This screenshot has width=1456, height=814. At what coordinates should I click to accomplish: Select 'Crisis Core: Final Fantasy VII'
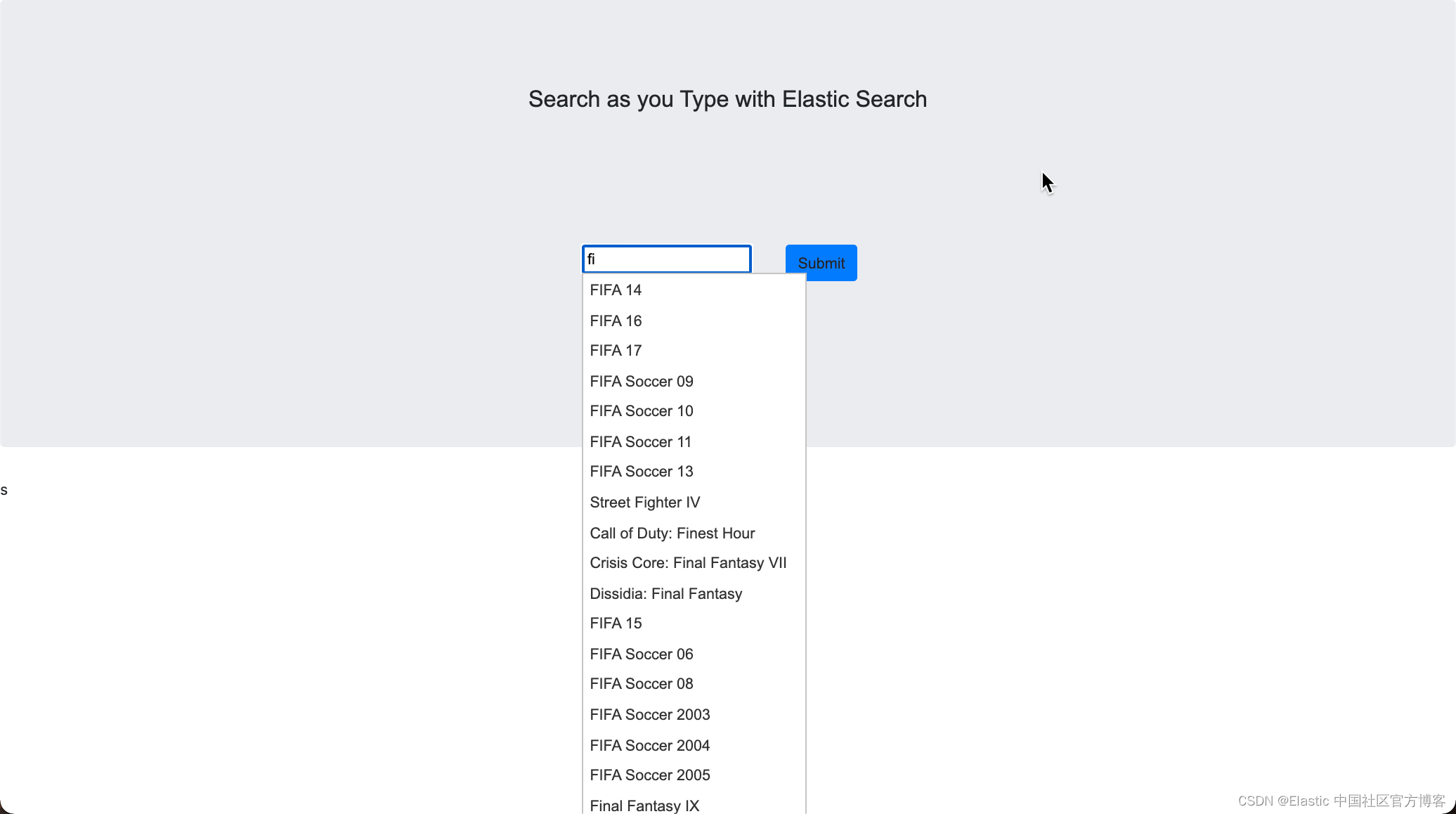pos(687,563)
